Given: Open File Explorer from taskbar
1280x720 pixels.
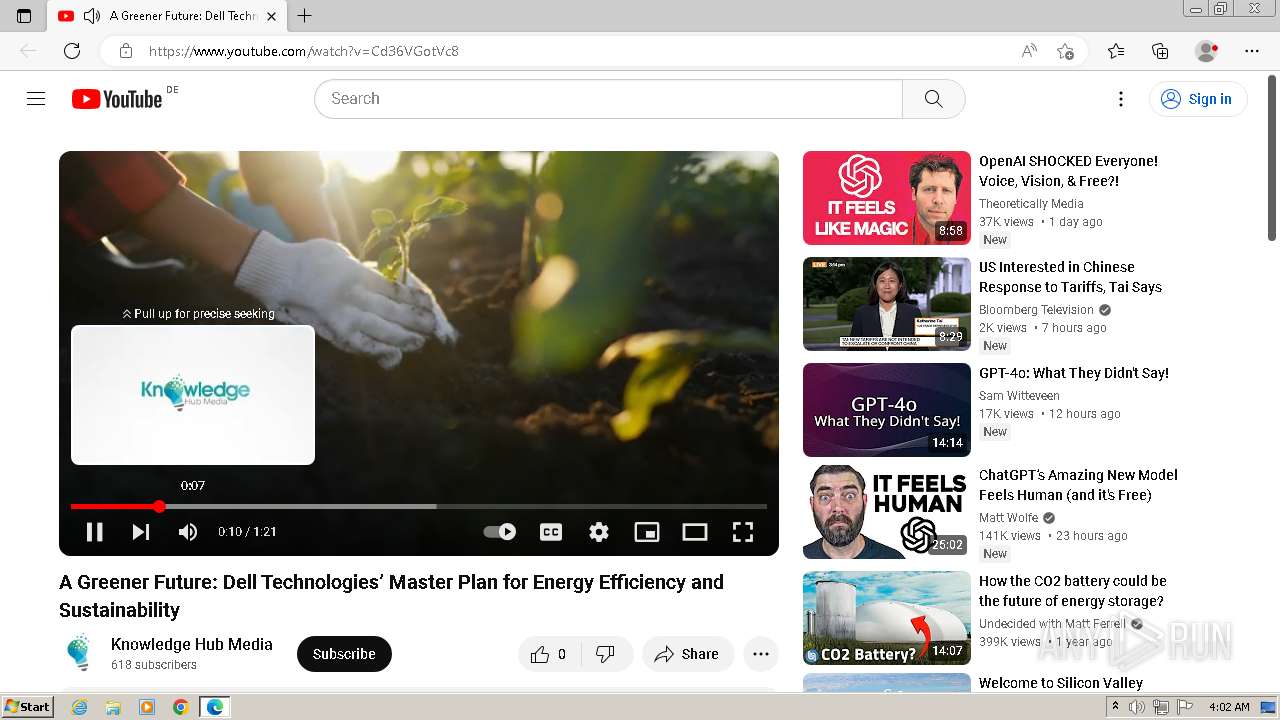Looking at the screenshot, I should click(x=113, y=707).
